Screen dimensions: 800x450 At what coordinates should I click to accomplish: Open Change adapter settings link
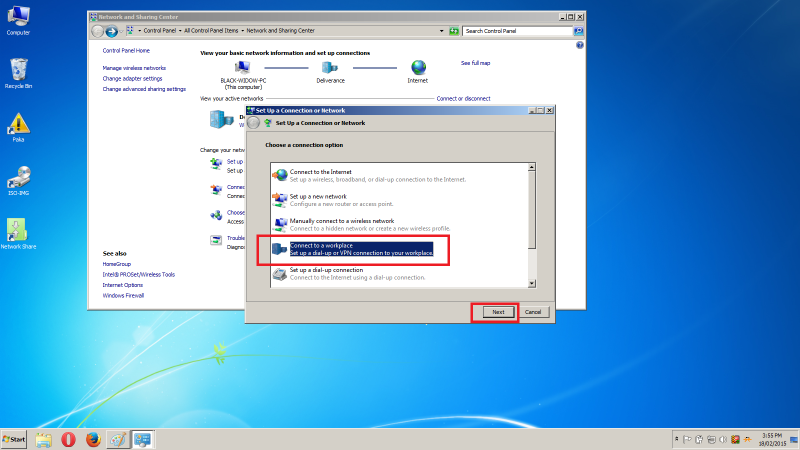(132, 78)
